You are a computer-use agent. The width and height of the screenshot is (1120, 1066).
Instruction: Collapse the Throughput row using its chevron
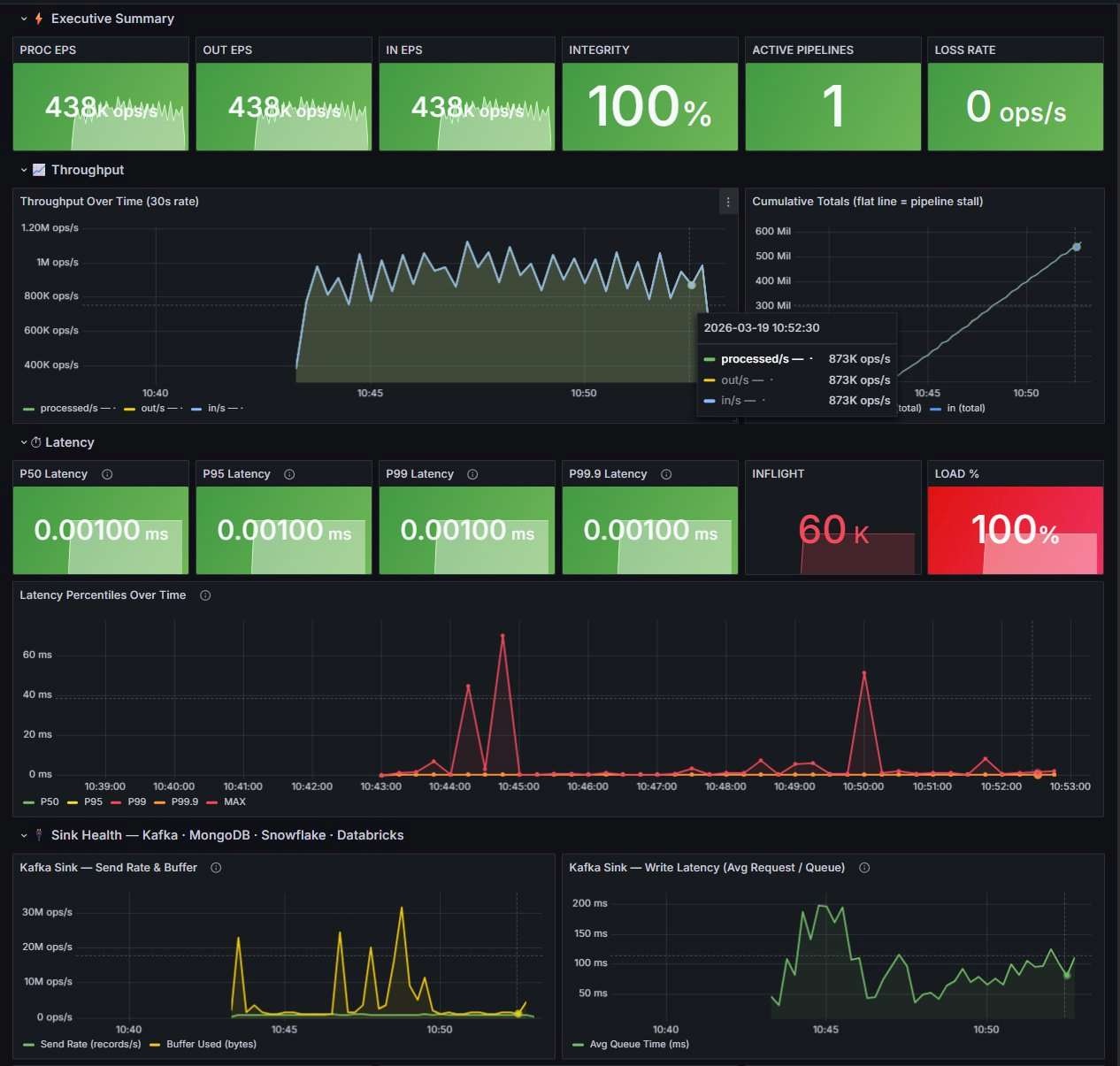point(24,170)
